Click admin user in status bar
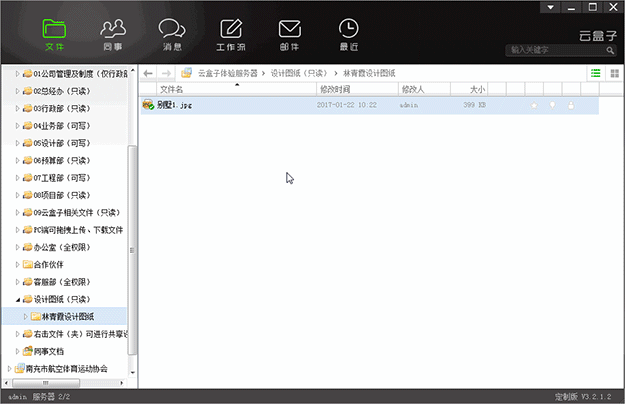The image size is (625, 404). (18, 397)
